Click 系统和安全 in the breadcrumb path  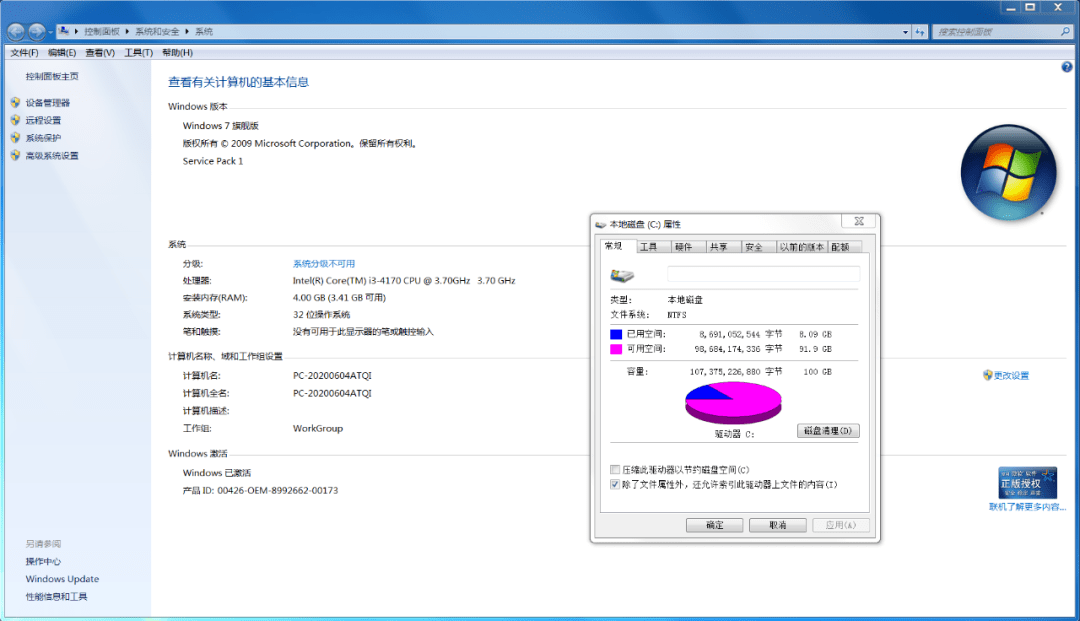[x=157, y=32]
